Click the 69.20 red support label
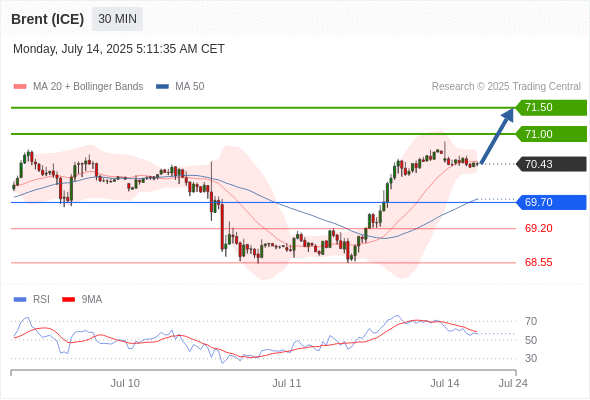Image resolution: width=590 pixels, height=400 pixels. click(538, 228)
